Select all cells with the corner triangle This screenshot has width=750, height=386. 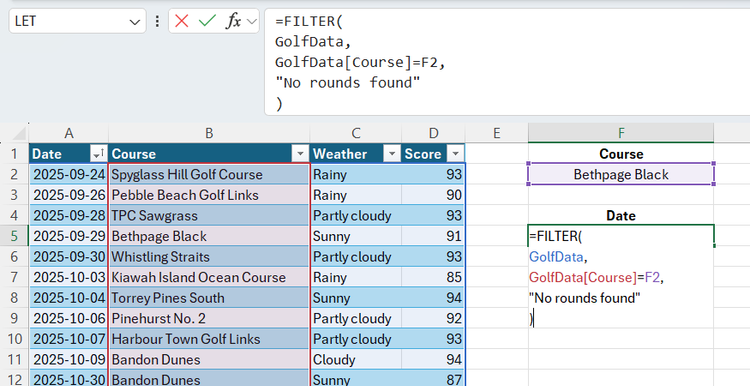18,133
